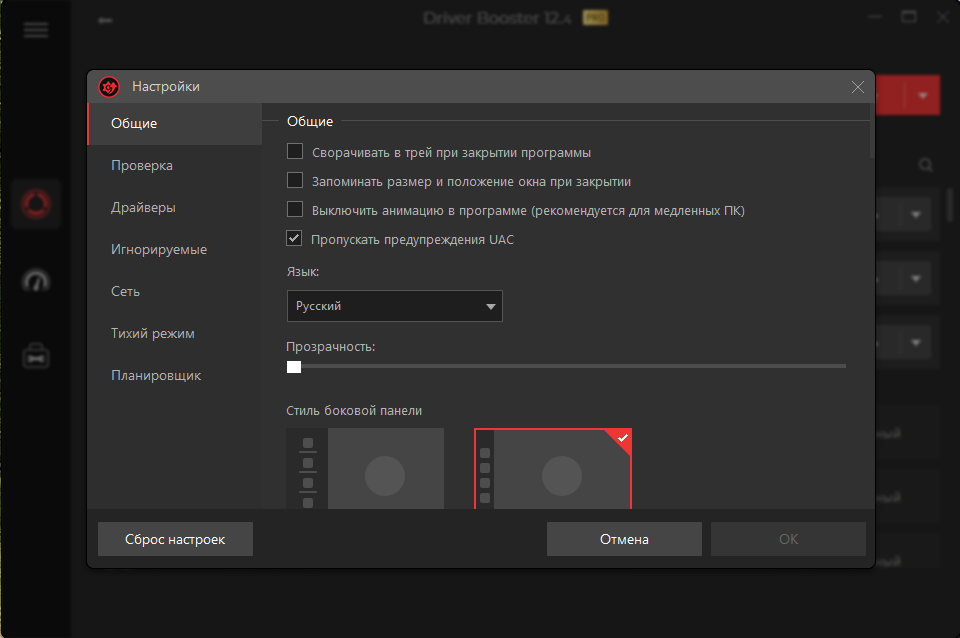This screenshot has height=638, width=960.
Task: Switch to Игнорируемые section
Action: (174, 250)
